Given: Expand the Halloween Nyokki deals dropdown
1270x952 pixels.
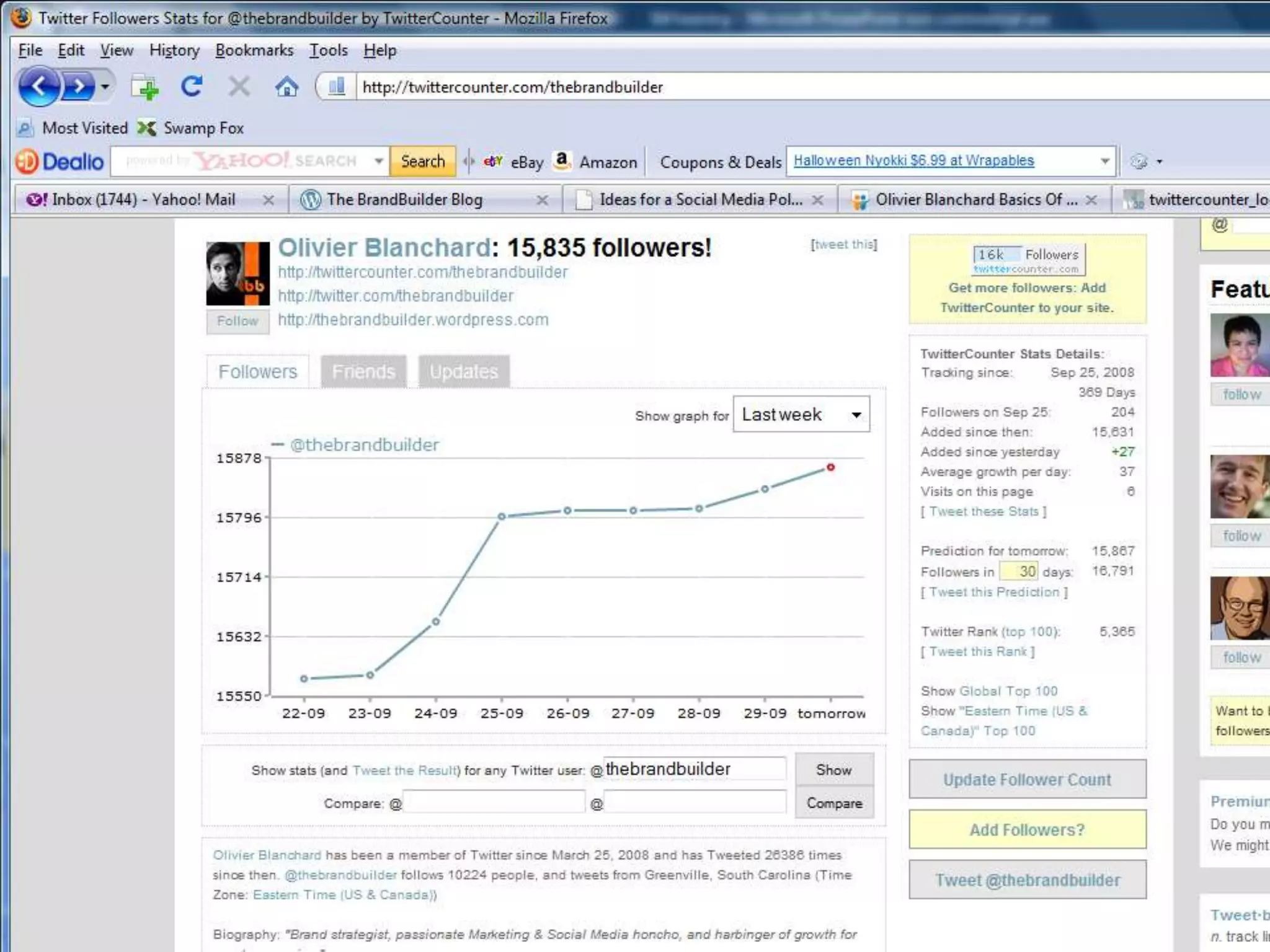Looking at the screenshot, I should tap(1104, 161).
